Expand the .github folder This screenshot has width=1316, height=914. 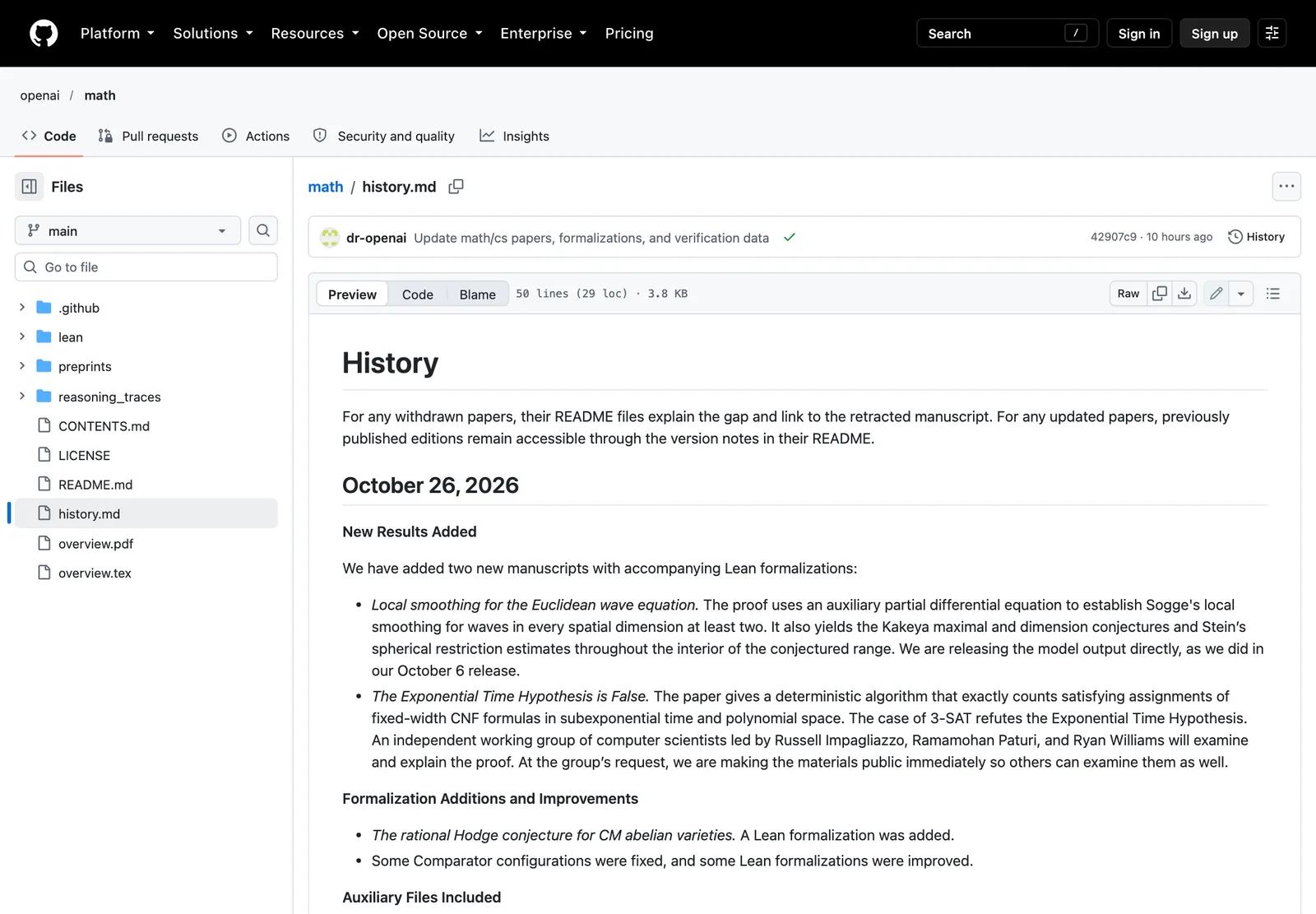pos(22,308)
